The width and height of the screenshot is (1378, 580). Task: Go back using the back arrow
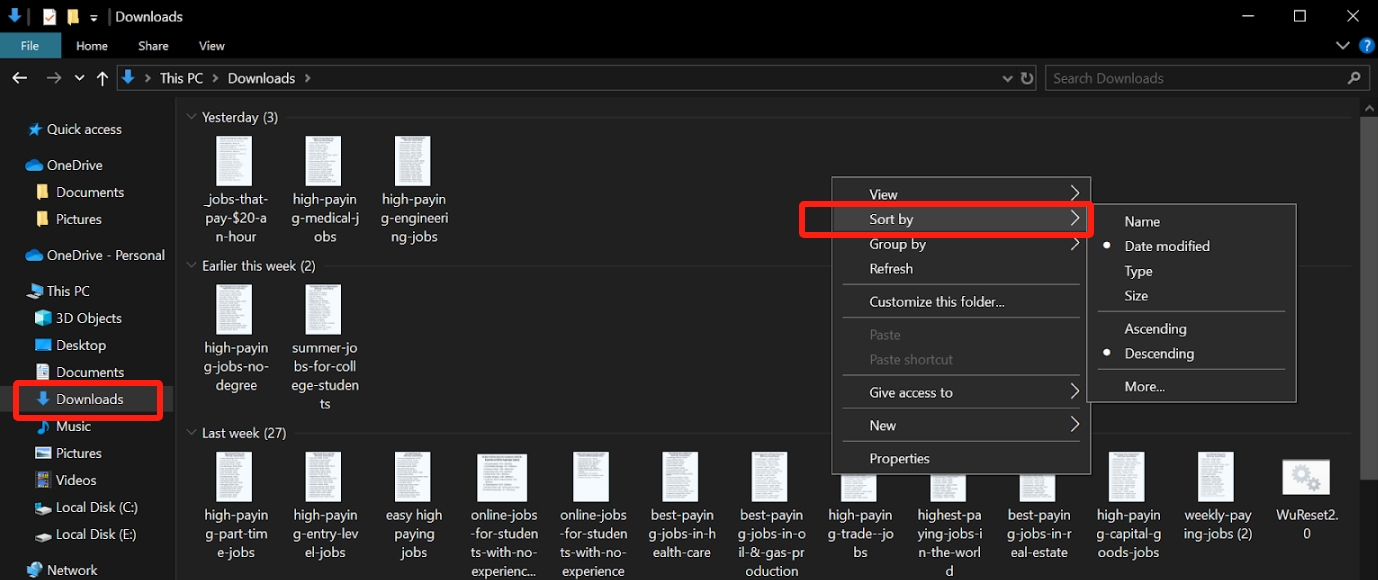pyautogui.click(x=19, y=77)
